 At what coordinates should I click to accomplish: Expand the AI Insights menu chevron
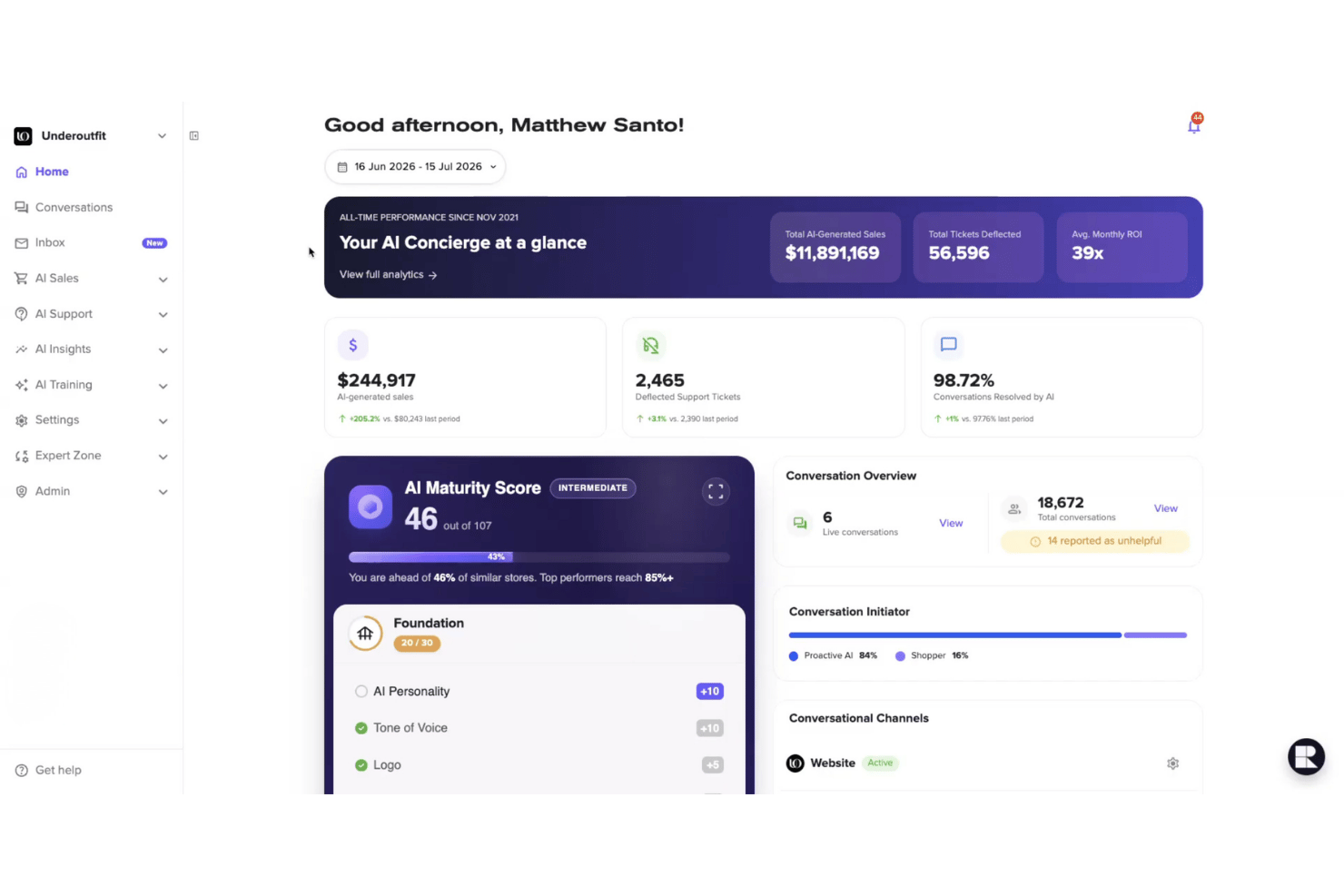click(x=163, y=350)
